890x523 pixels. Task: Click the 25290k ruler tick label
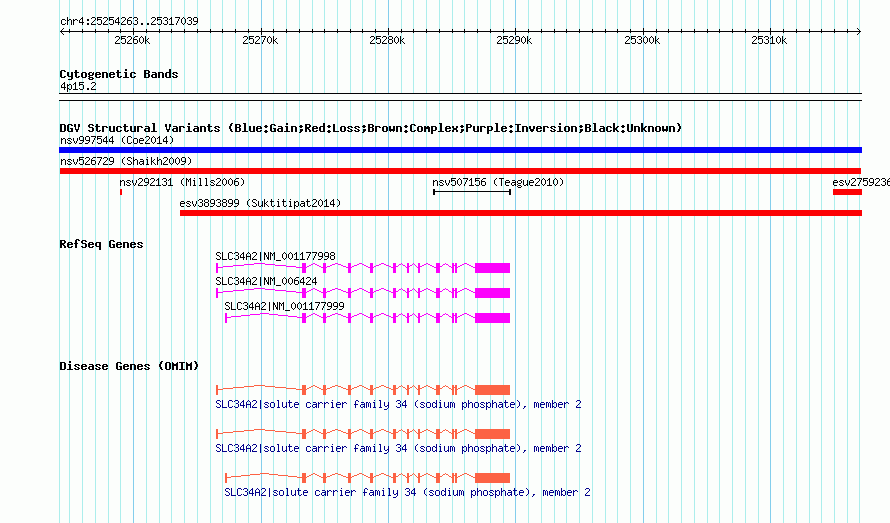point(514,40)
